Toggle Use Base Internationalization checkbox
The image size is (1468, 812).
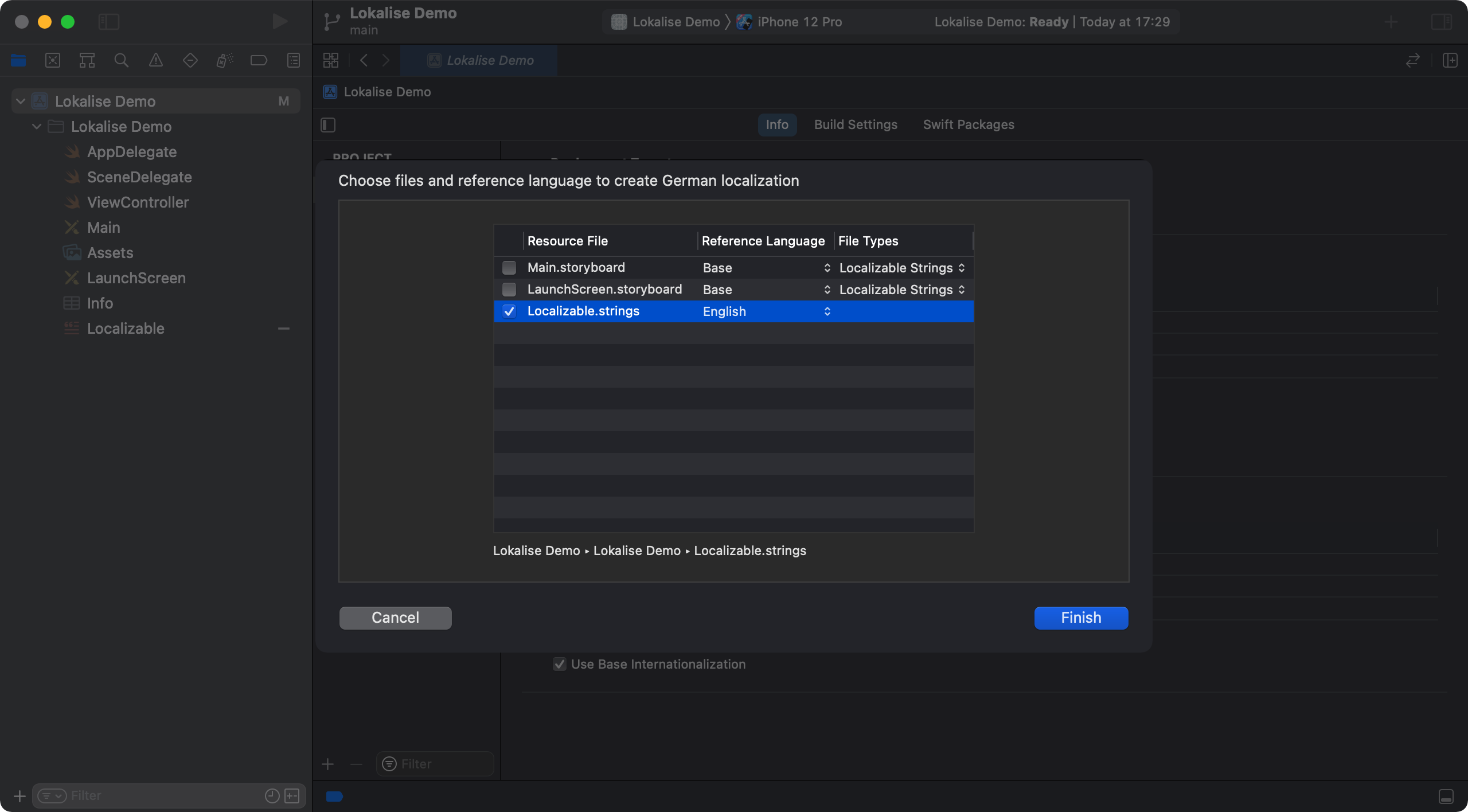point(560,664)
